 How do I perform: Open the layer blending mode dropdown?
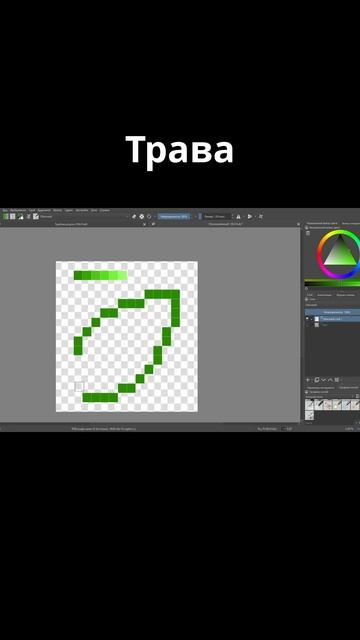pyautogui.click(x=332, y=305)
